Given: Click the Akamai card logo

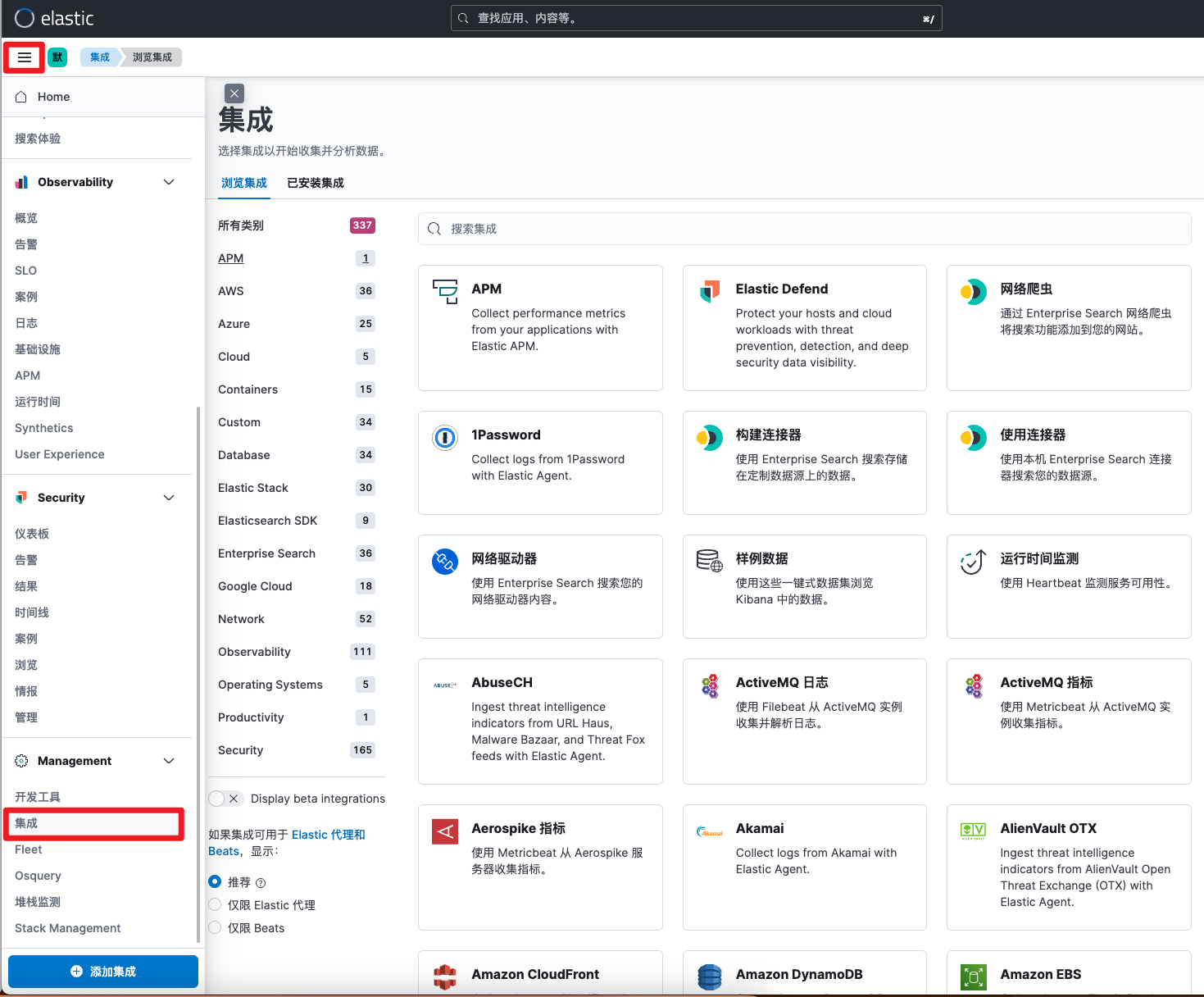Looking at the screenshot, I should click(710, 831).
